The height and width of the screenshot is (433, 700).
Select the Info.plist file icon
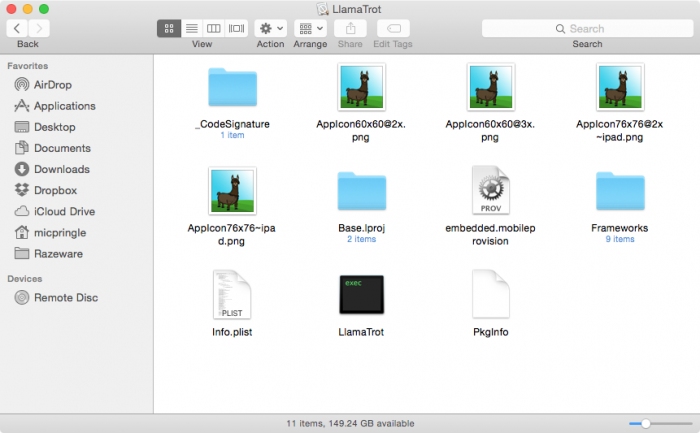pos(232,295)
